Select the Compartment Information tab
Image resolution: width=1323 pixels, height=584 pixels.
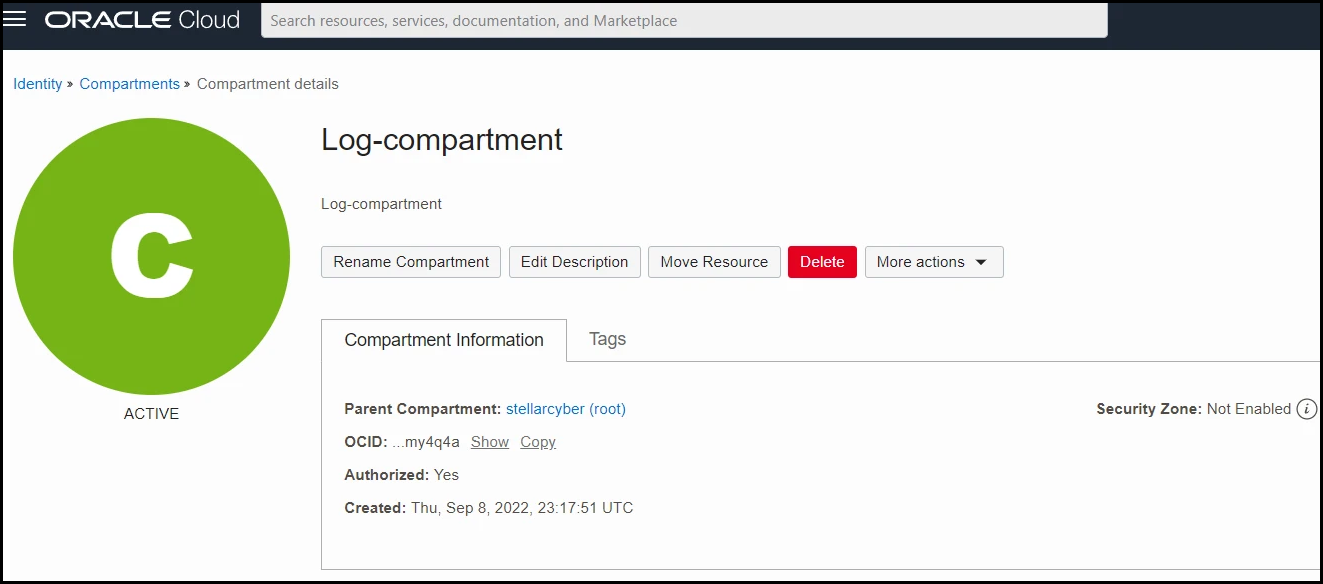point(444,340)
